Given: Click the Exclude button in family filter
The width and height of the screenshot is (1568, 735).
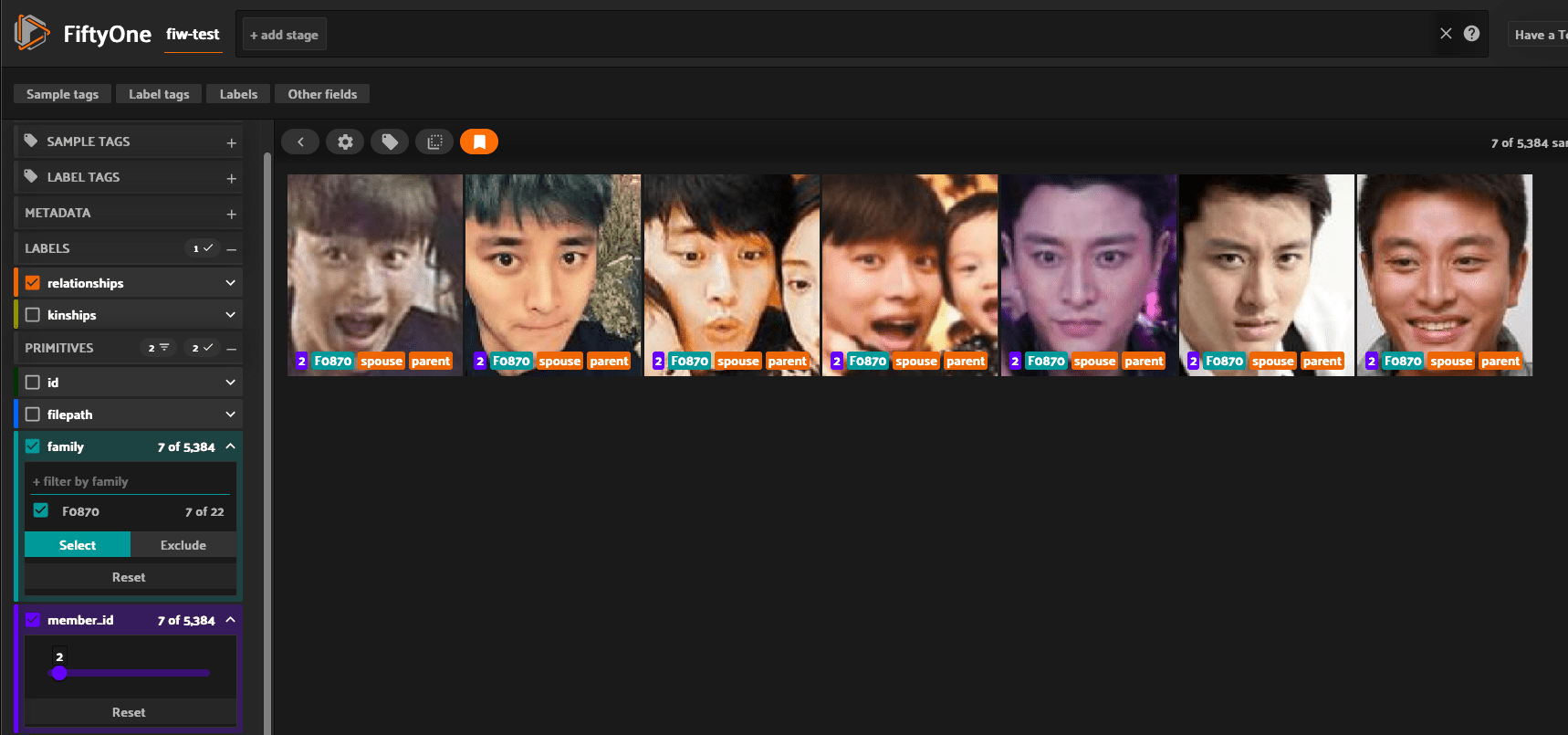Looking at the screenshot, I should [183, 545].
